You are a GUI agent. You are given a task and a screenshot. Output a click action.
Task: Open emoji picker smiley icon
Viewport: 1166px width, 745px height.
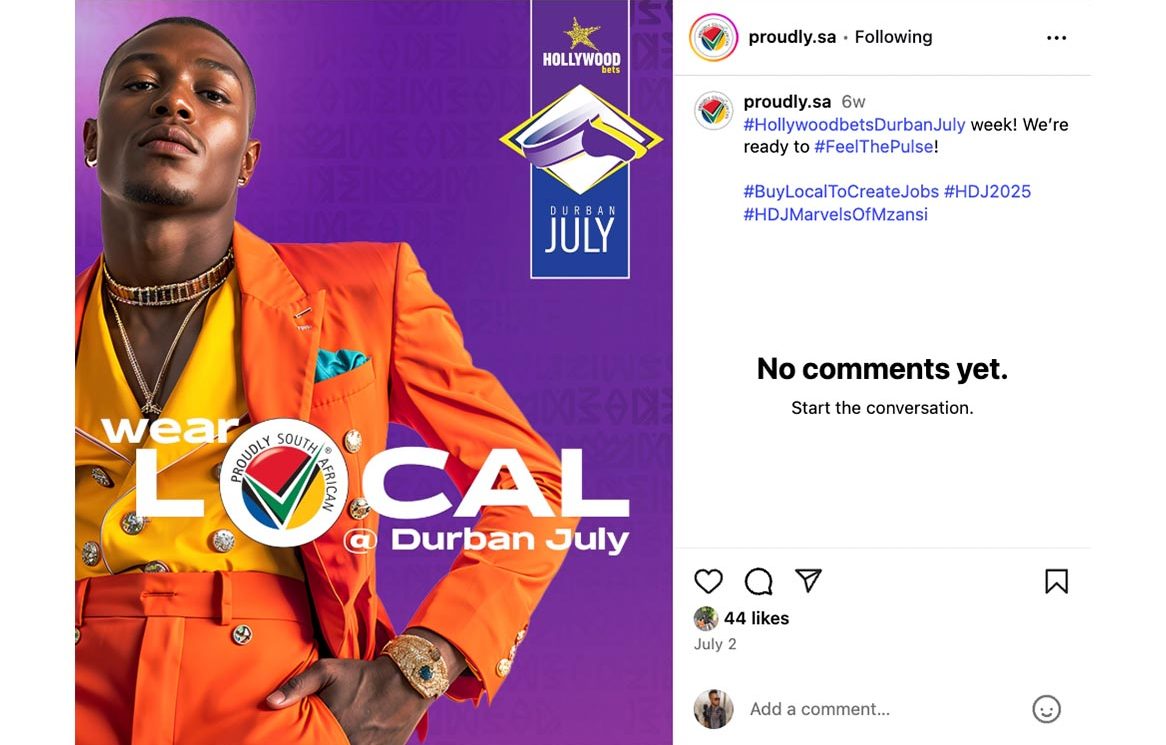click(1046, 709)
